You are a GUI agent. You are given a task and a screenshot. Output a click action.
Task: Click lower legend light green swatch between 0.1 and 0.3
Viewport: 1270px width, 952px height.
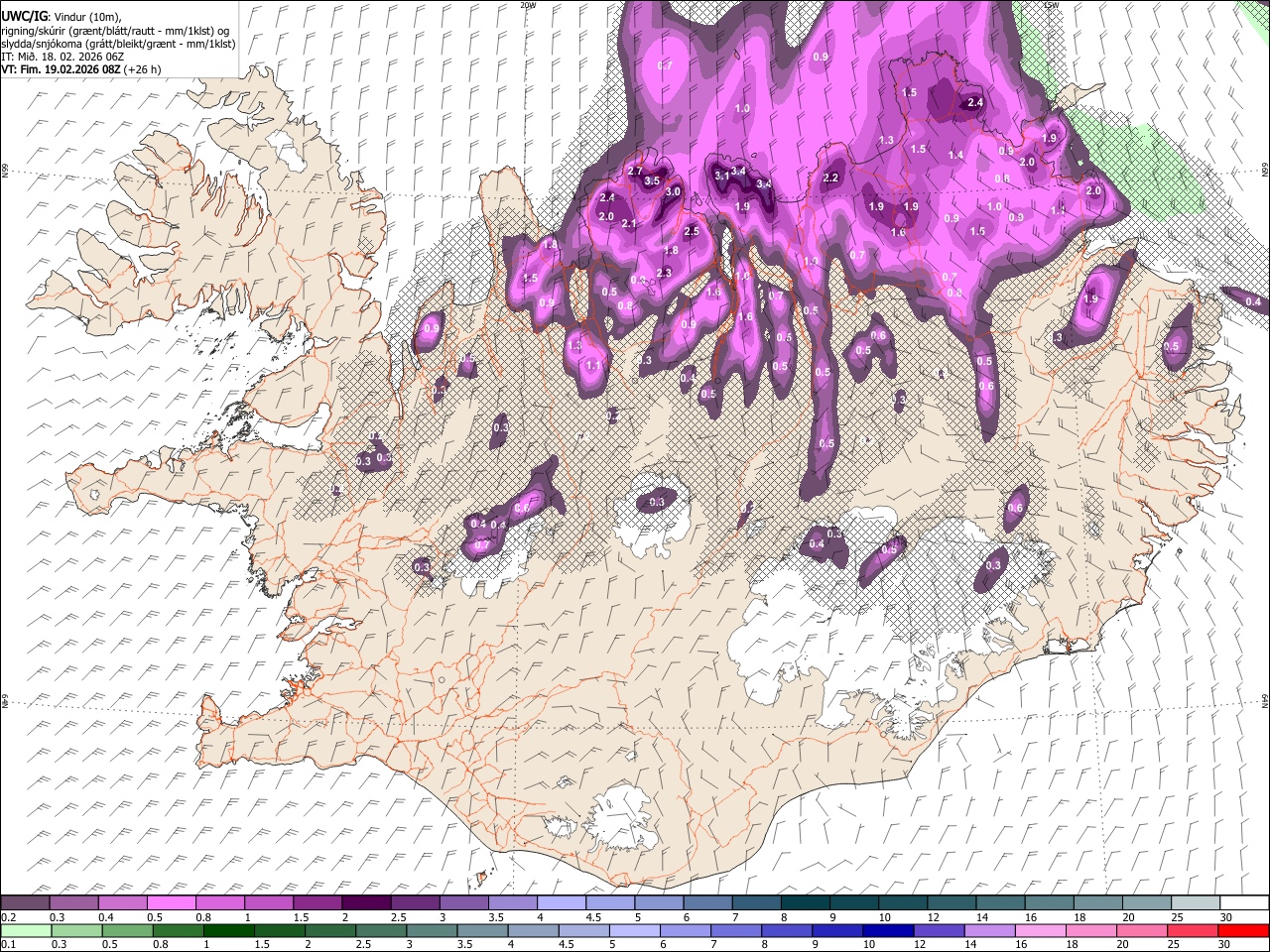[x=27, y=930]
